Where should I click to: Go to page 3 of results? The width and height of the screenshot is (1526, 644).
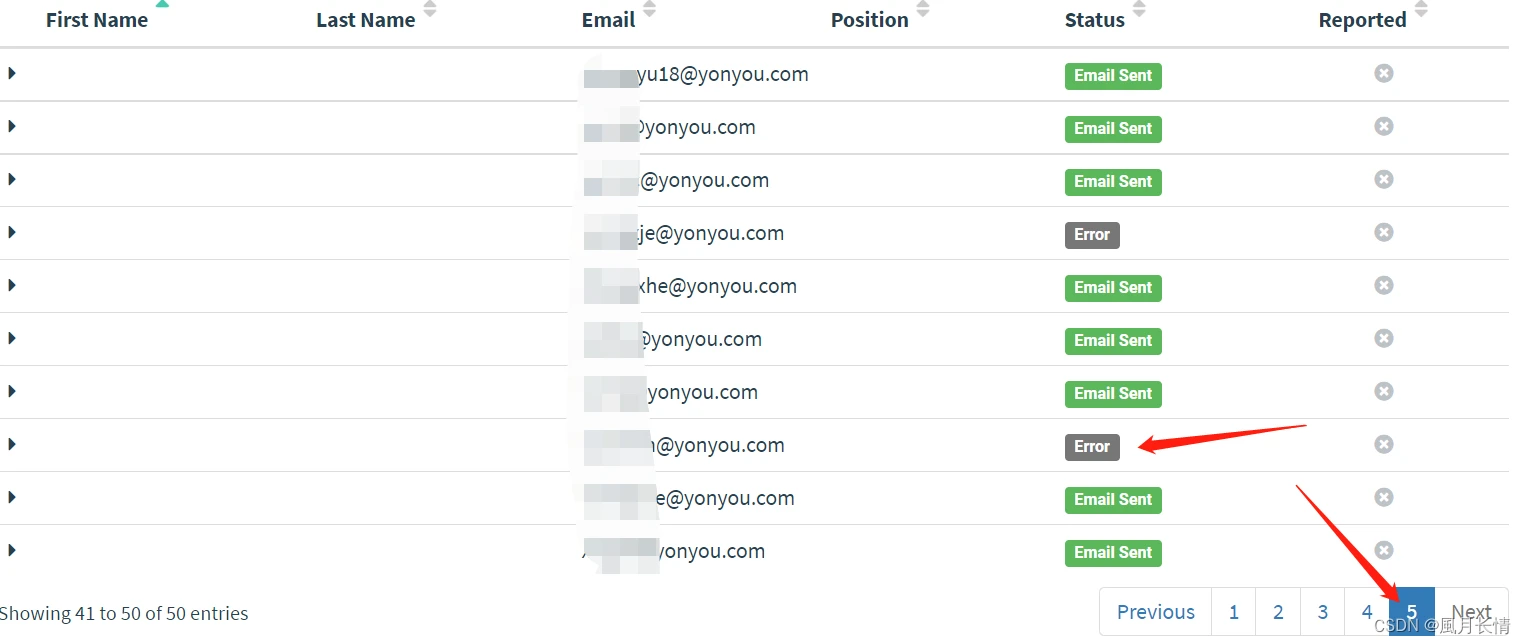(x=1322, y=612)
